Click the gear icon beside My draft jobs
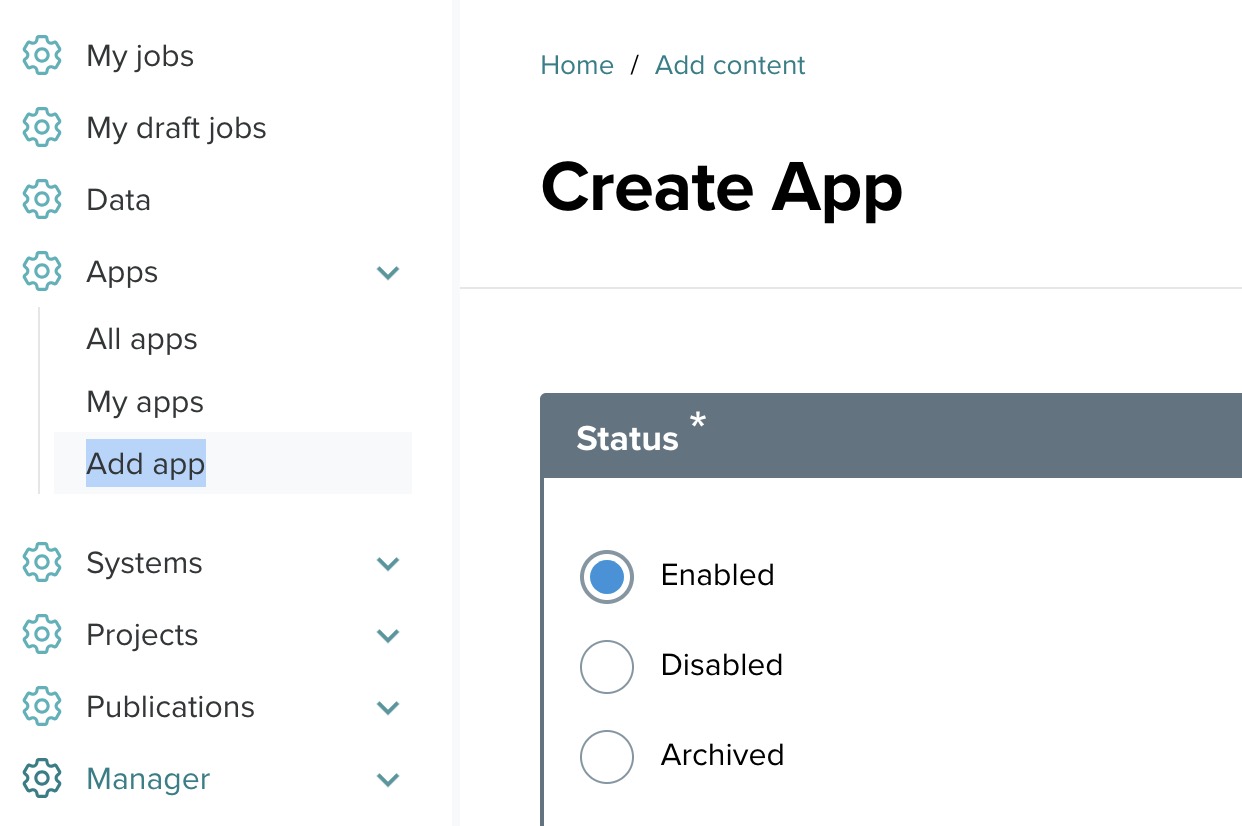The width and height of the screenshot is (1242, 826). (x=42, y=128)
